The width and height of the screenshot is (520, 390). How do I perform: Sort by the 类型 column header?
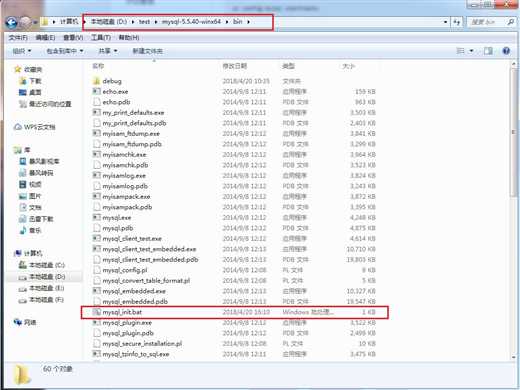(288, 66)
